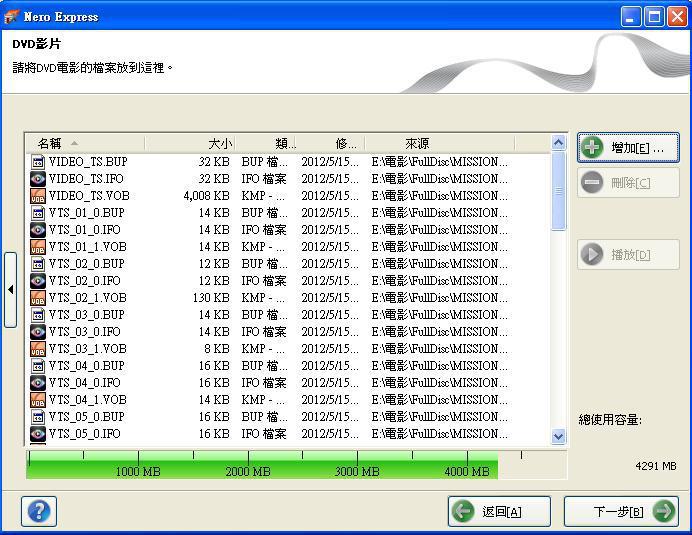Click the VTS_04_1.VOB file icon
The height and width of the screenshot is (535, 692).
click(x=38, y=400)
